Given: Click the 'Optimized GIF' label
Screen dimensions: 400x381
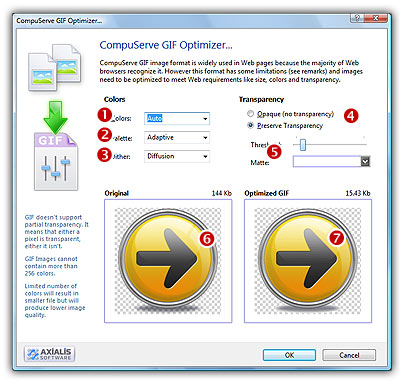Looking at the screenshot, I should coord(266,193).
